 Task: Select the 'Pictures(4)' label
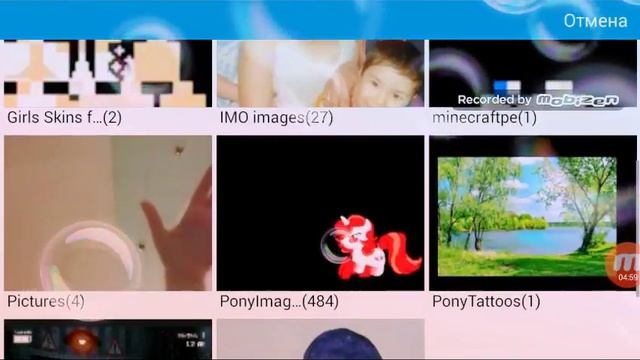46,302
